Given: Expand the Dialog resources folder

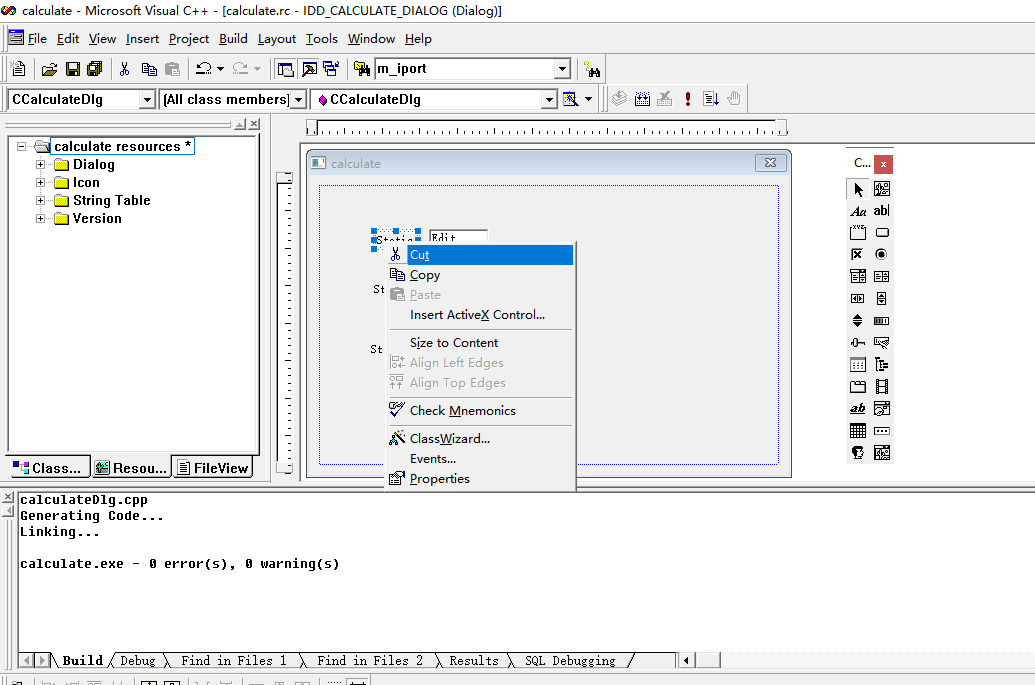Looking at the screenshot, I should coord(40,164).
